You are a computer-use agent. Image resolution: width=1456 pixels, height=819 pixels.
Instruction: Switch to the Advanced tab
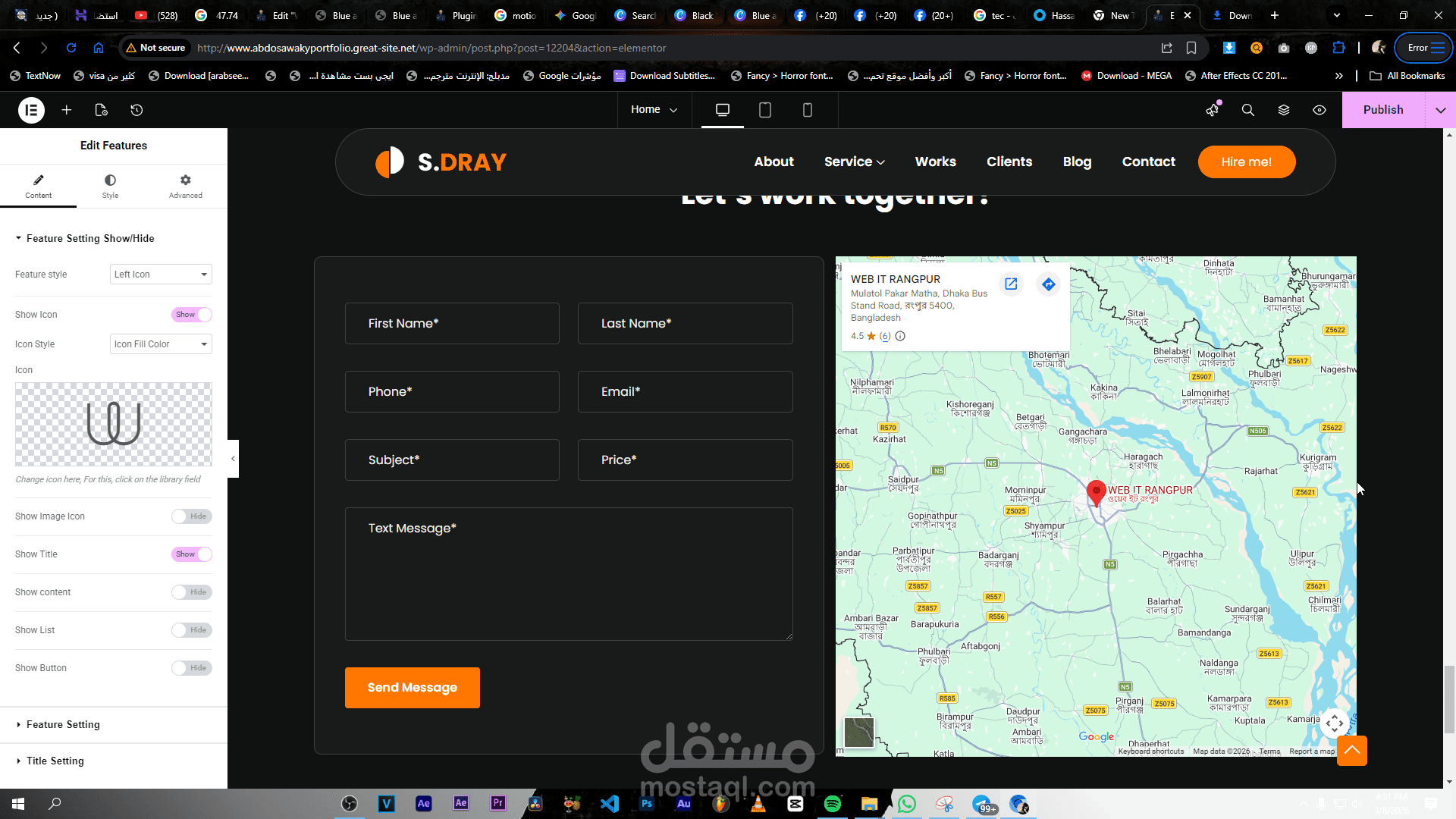click(185, 186)
